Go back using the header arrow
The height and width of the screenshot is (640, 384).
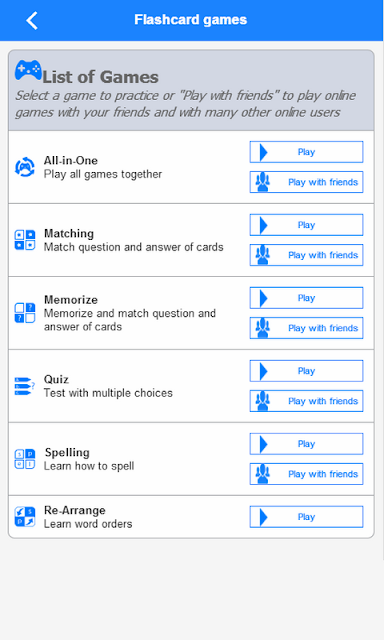pyautogui.click(x=32, y=20)
